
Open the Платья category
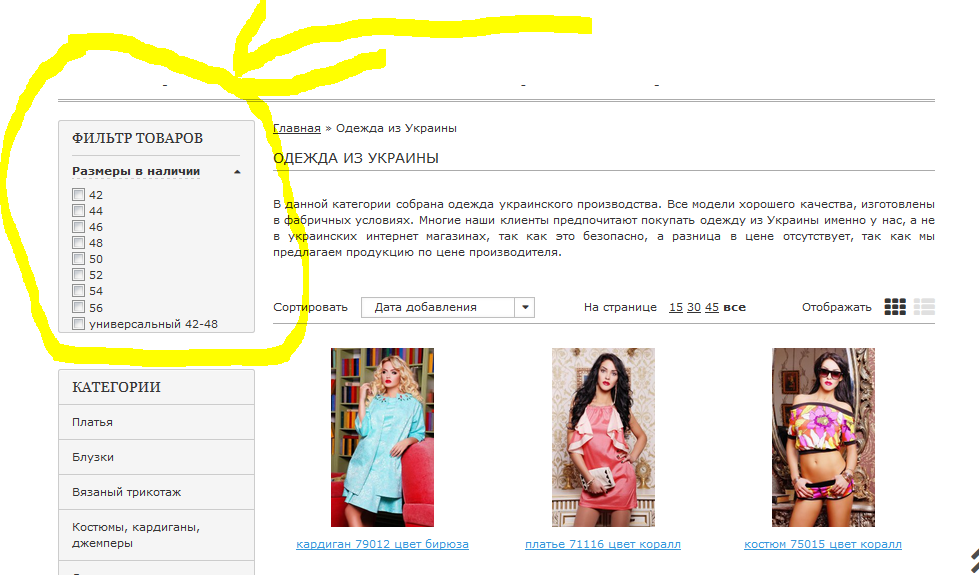coord(92,422)
